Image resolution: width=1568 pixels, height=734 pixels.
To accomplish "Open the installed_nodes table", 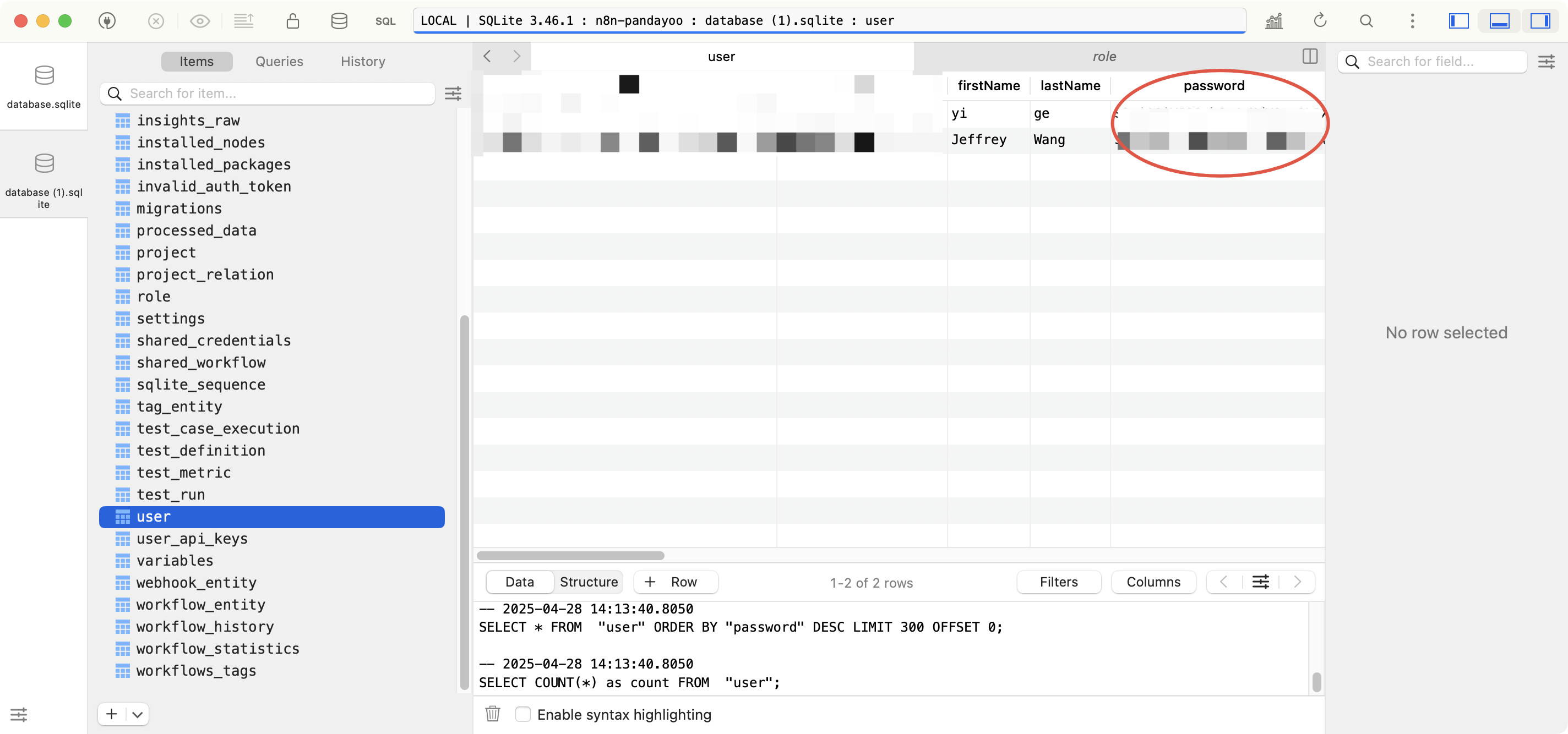I will point(271,142).
